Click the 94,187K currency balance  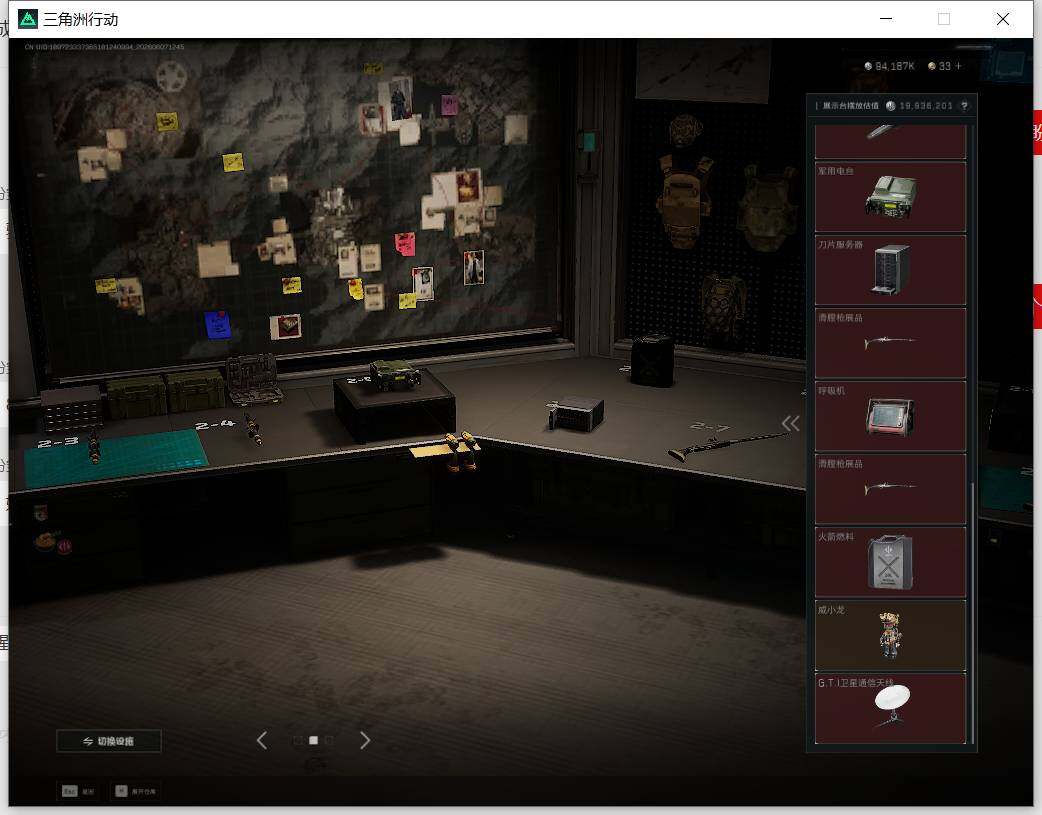(889, 66)
